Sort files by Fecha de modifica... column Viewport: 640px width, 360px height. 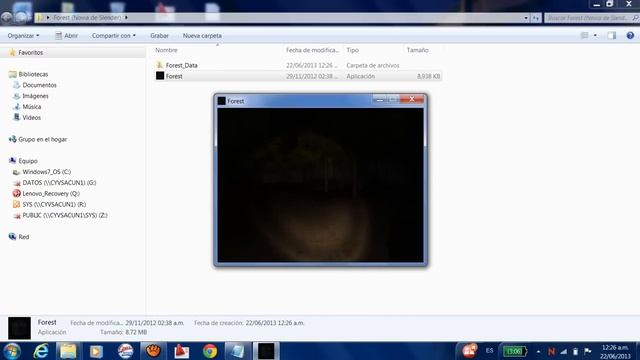312,50
